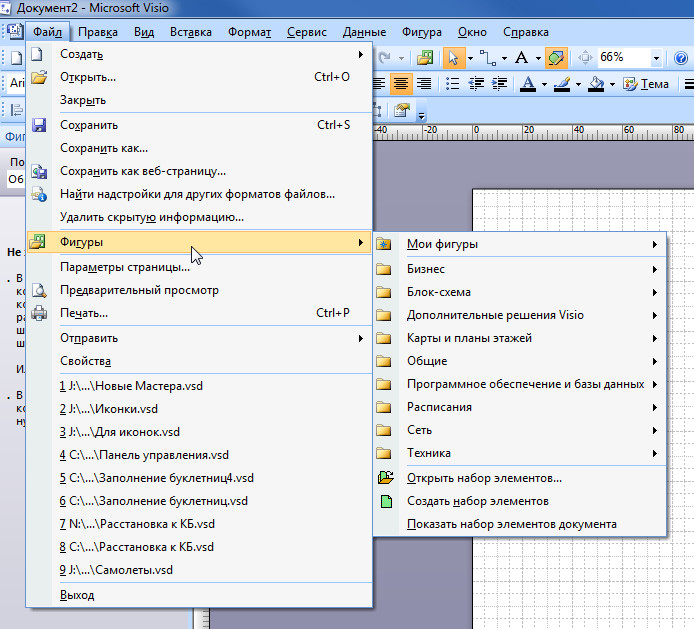The image size is (695, 629).
Task: Select the Connector tool icon
Action: (488, 58)
